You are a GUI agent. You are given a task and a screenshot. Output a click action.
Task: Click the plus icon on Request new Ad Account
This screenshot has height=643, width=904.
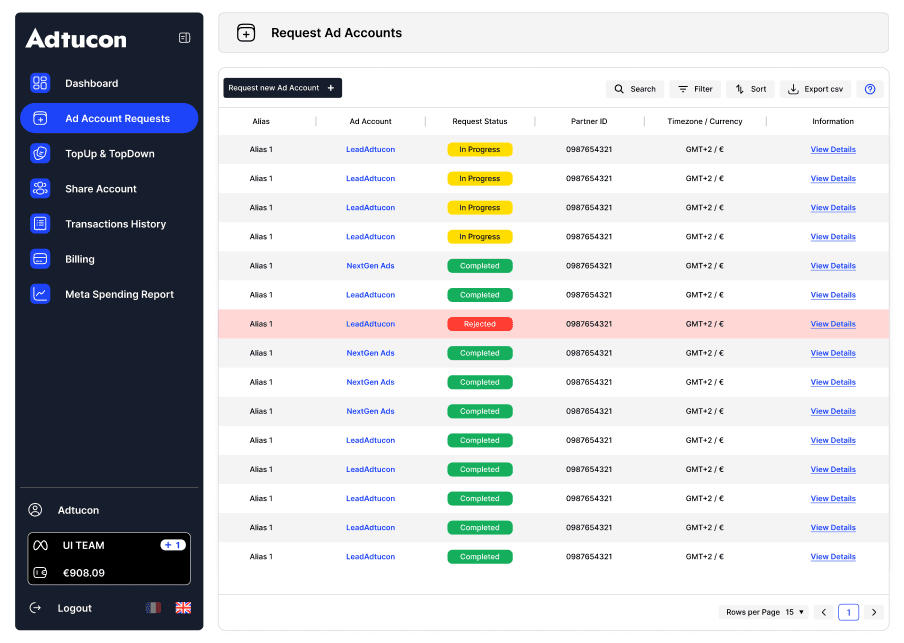tap(331, 88)
